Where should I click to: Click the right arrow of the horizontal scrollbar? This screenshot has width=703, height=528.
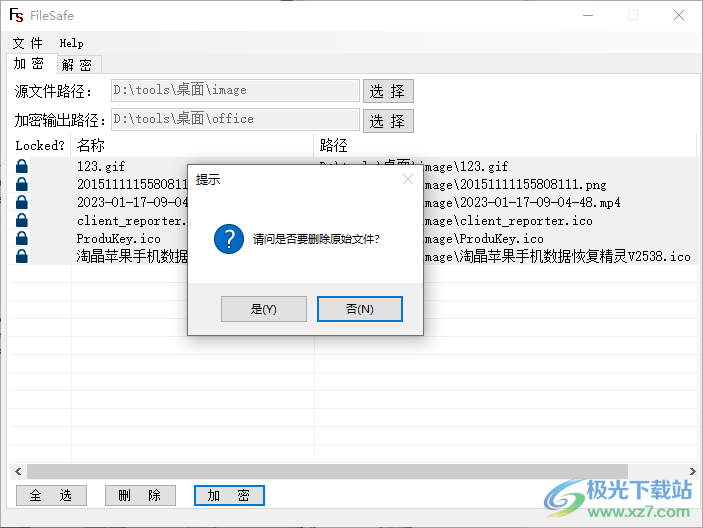tap(692, 472)
